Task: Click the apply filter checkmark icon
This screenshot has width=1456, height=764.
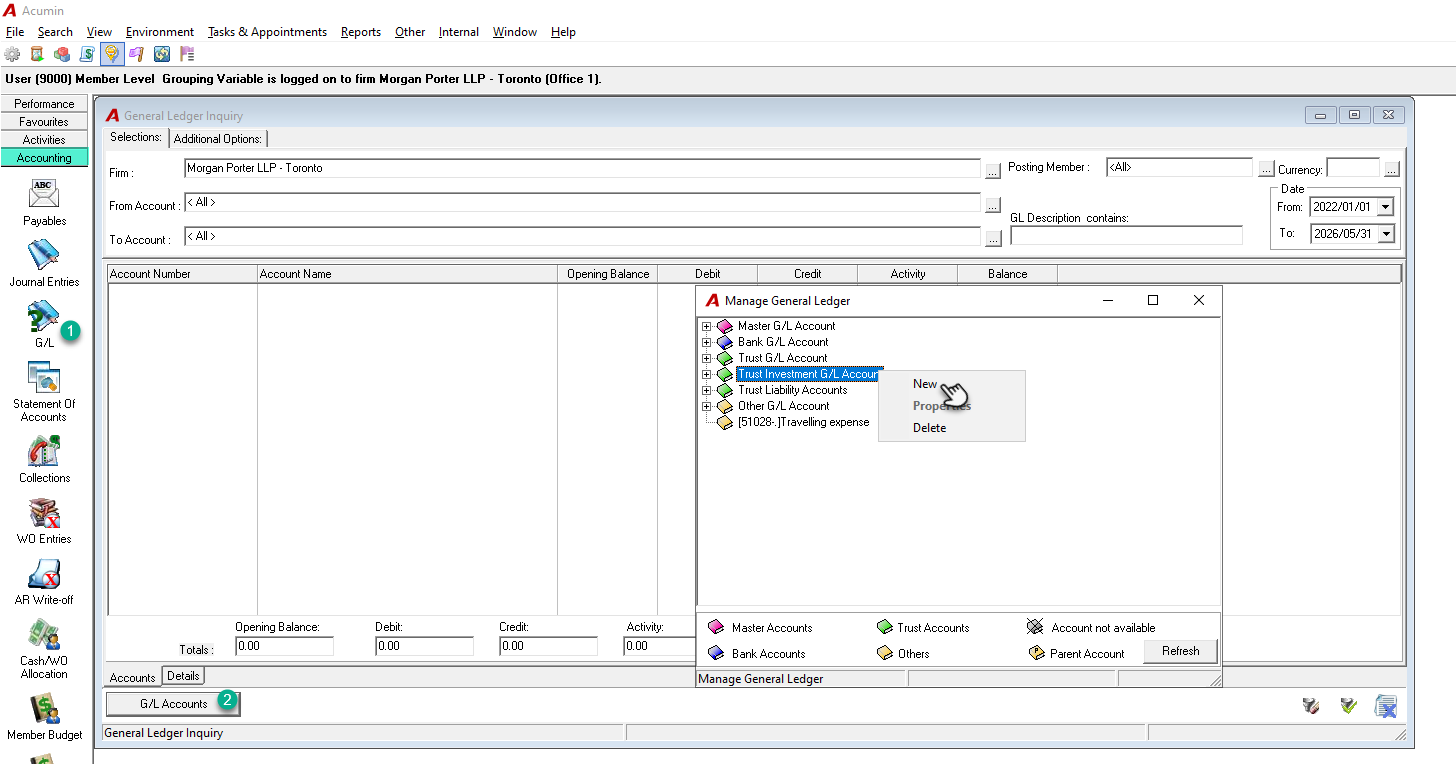Action: (x=1349, y=706)
